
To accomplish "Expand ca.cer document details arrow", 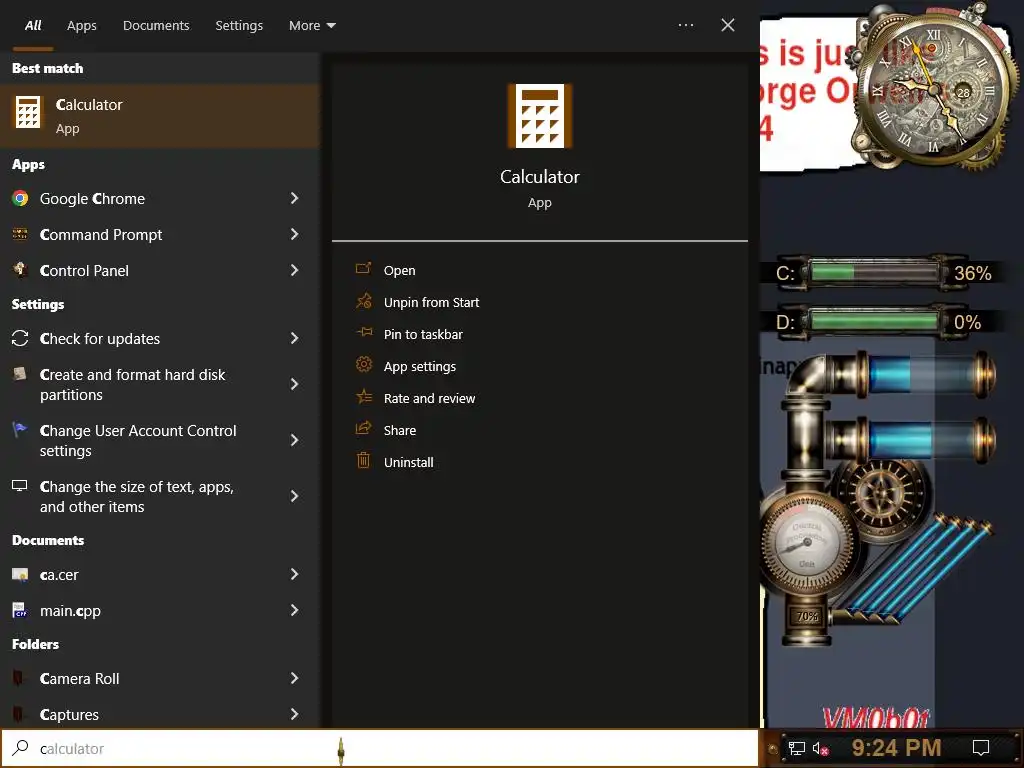I will (x=295, y=574).
